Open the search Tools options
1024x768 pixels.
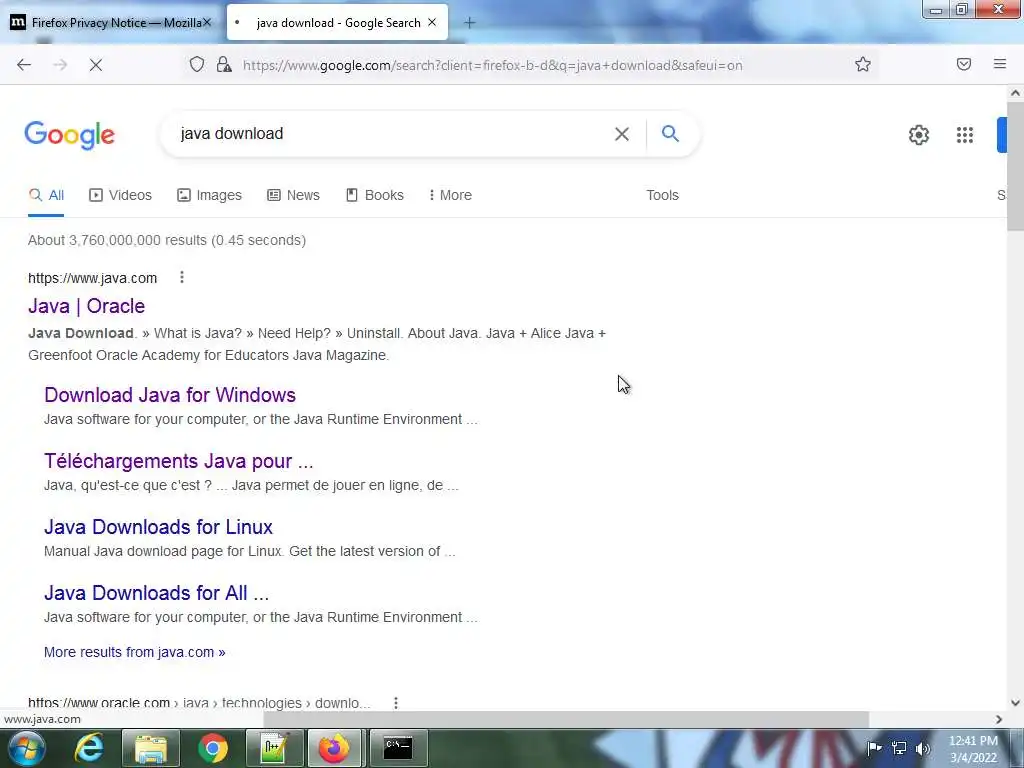click(662, 195)
